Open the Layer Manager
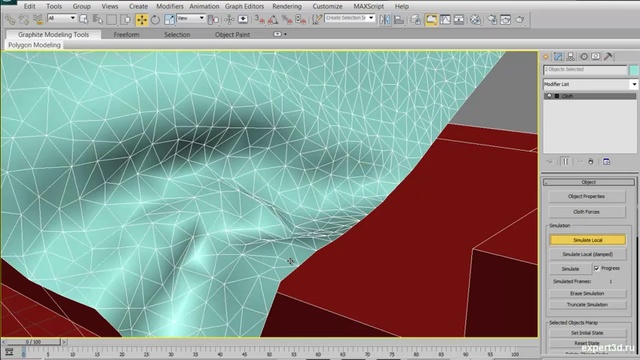 [x=415, y=19]
